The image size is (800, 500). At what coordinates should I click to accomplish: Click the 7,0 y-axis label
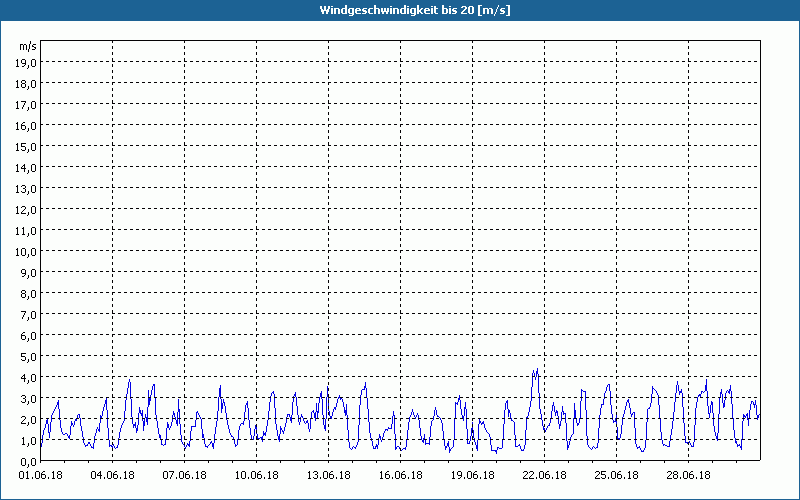coord(30,315)
